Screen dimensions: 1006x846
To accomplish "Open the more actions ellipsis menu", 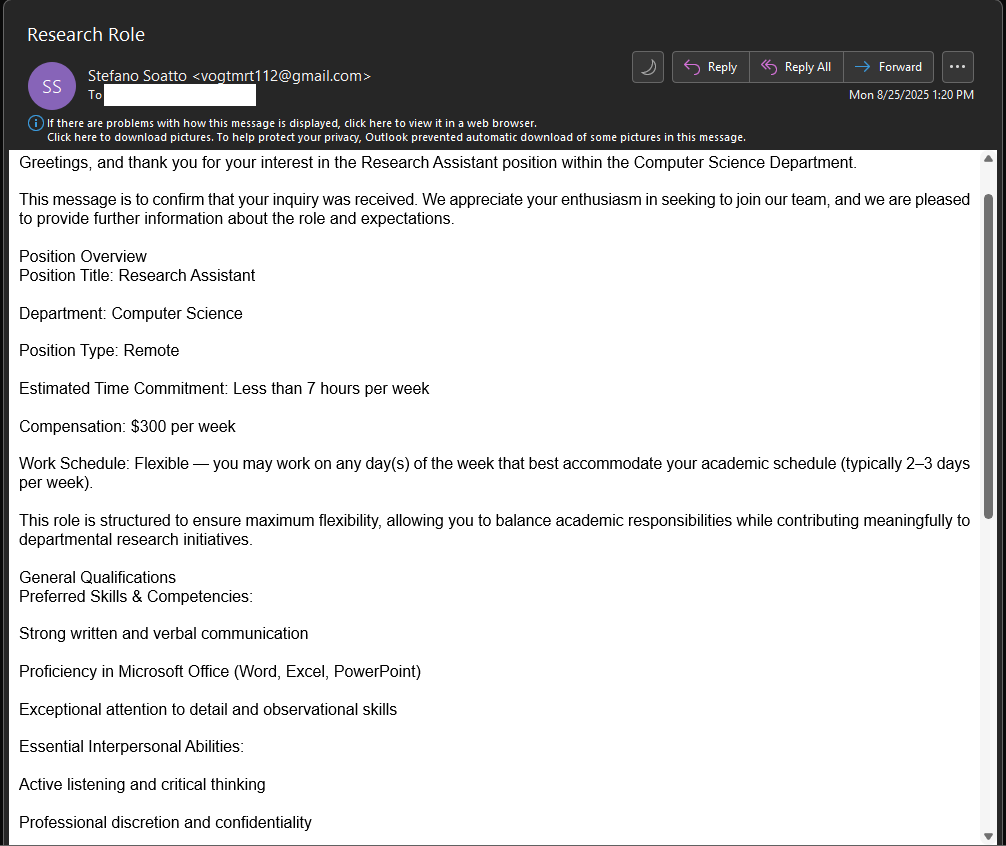I will click(x=957, y=67).
